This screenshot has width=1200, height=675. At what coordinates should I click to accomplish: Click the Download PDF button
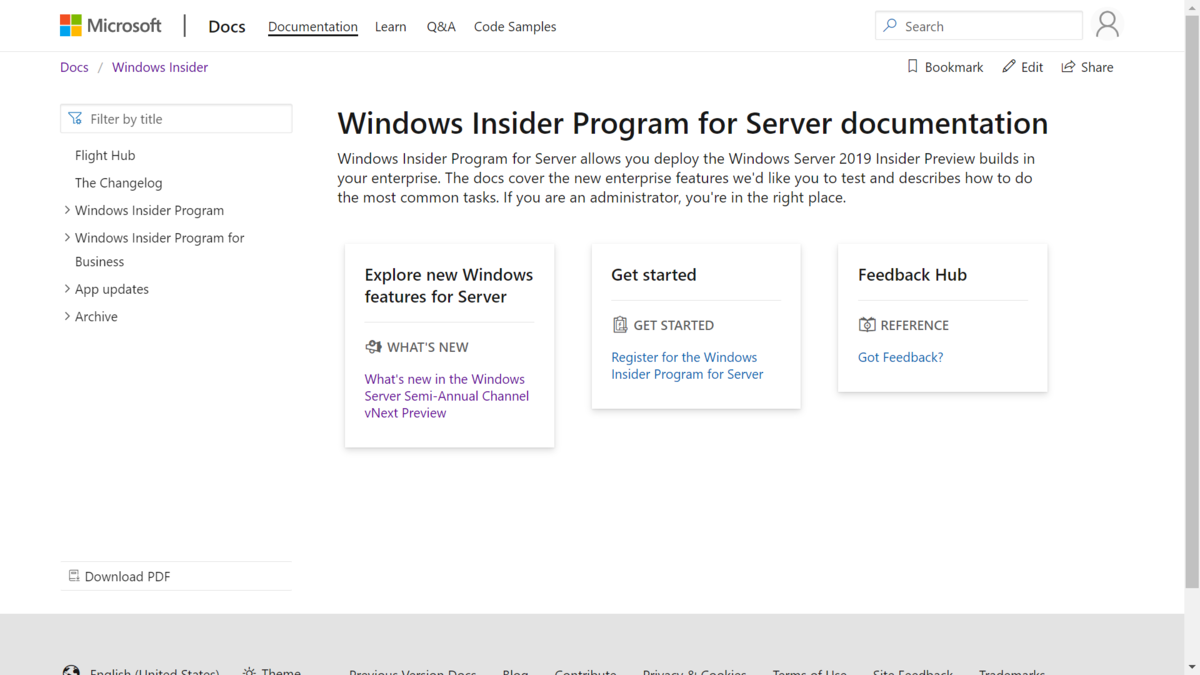[176, 576]
